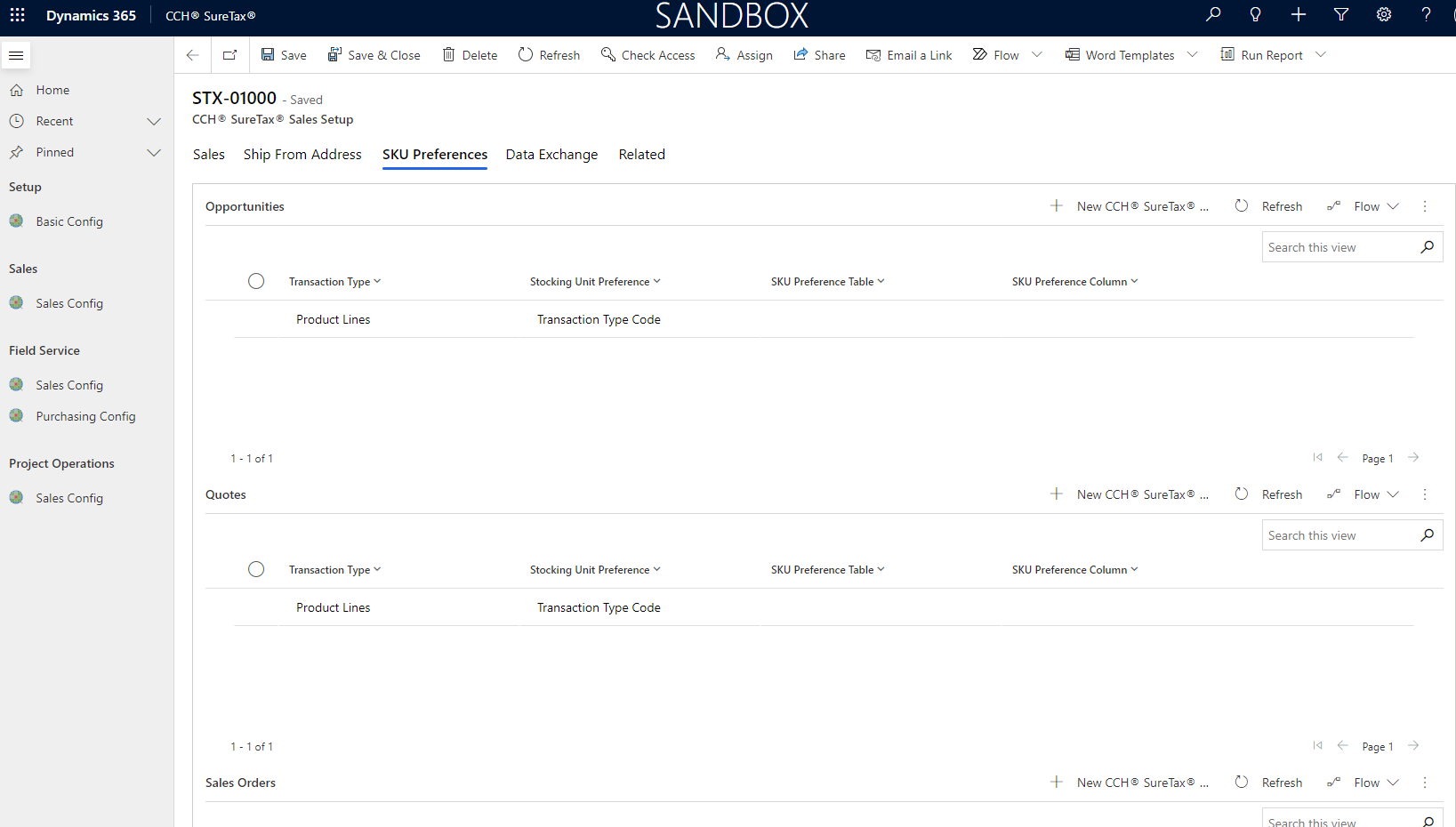Viewport: 1456px width, 827px height.
Task: Switch to Ship From Address tab
Action: [302, 155]
